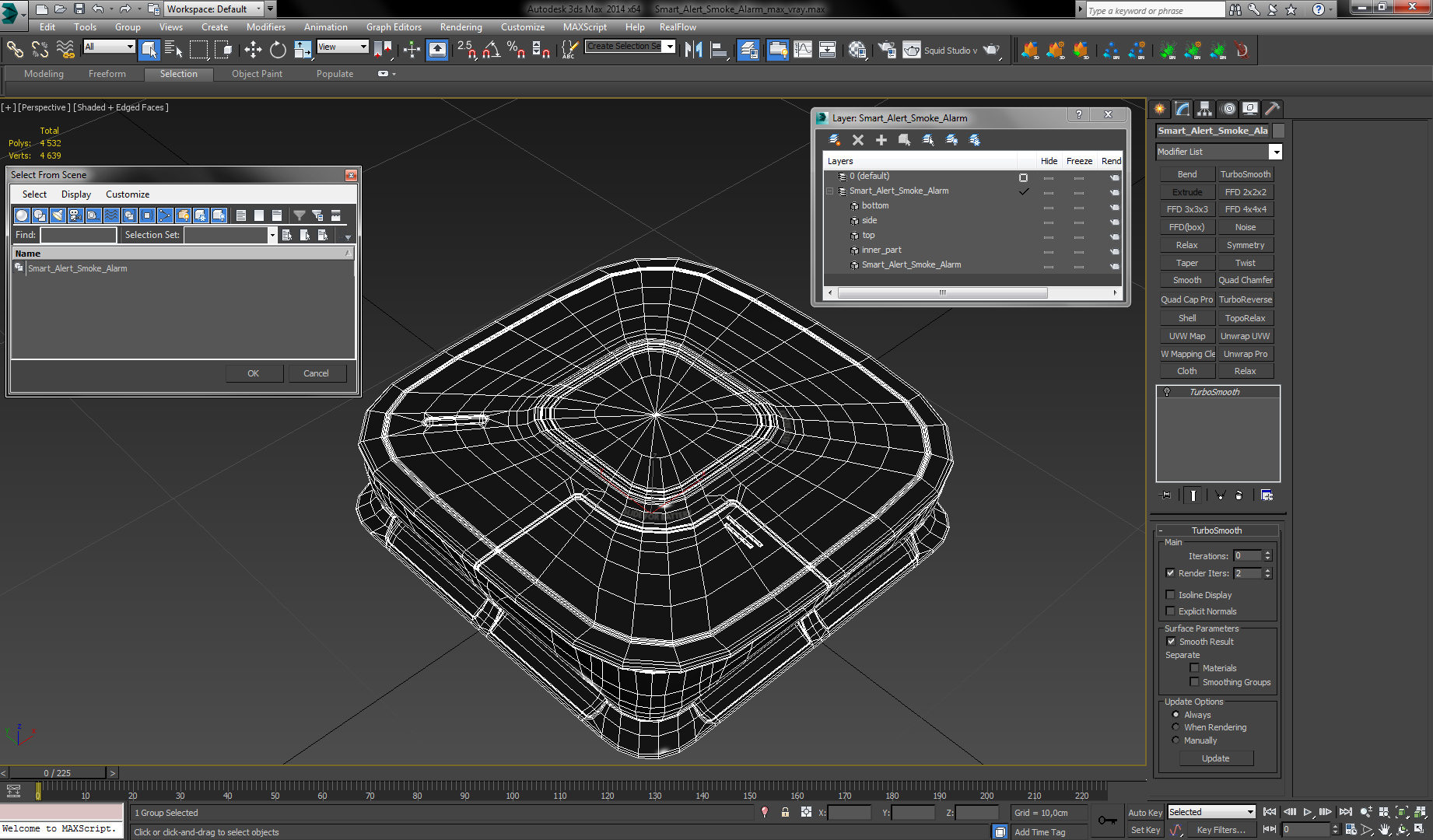
Task: Switch to the Object Paint ribbon tab
Action: tap(257, 74)
